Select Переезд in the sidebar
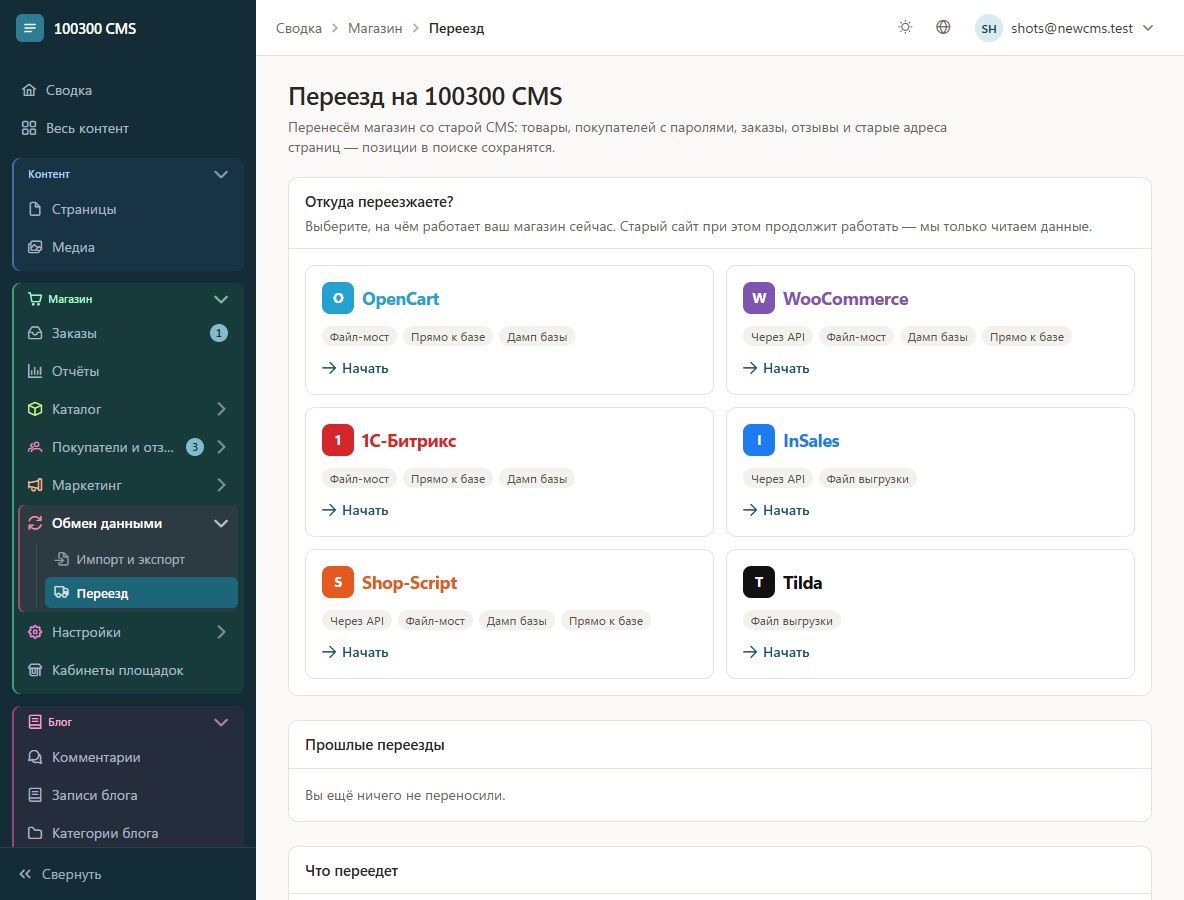The image size is (1184, 900). pyautogui.click(x=141, y=593)
